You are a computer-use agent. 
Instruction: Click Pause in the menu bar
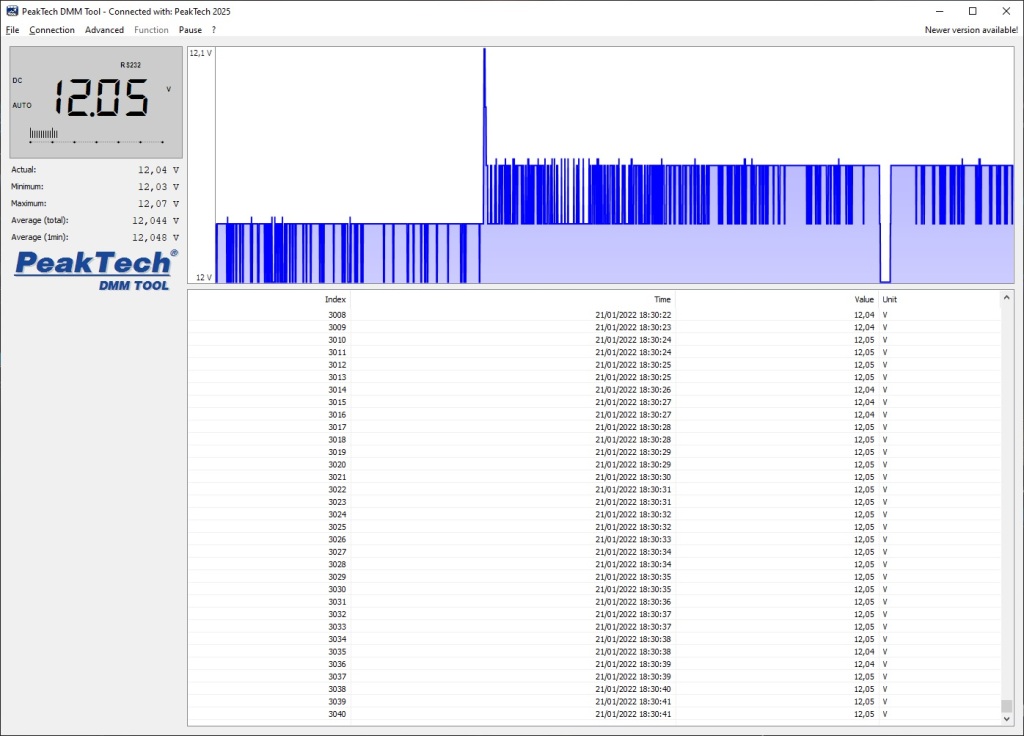(190, 30)
